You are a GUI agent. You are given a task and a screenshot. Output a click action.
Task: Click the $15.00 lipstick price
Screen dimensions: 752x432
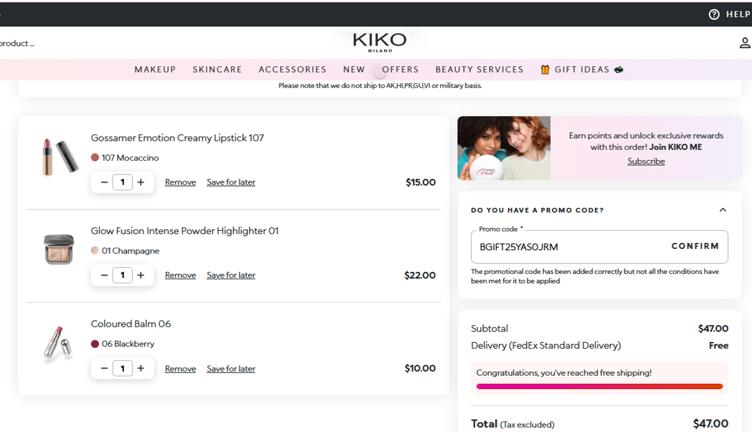click(421, 182)
